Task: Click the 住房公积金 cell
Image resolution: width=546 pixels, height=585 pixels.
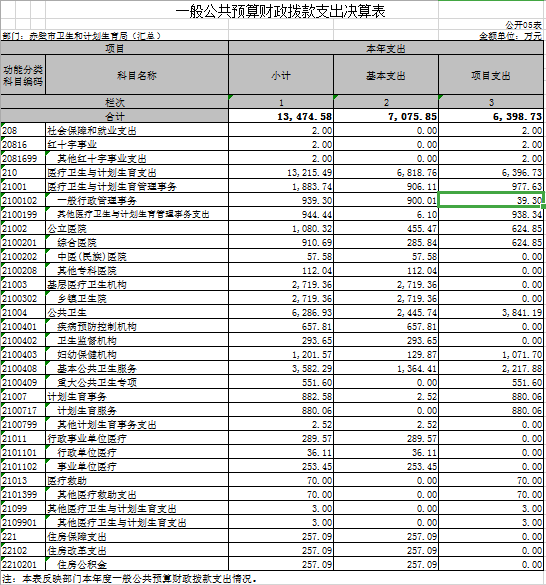Action: click(137, 564)
